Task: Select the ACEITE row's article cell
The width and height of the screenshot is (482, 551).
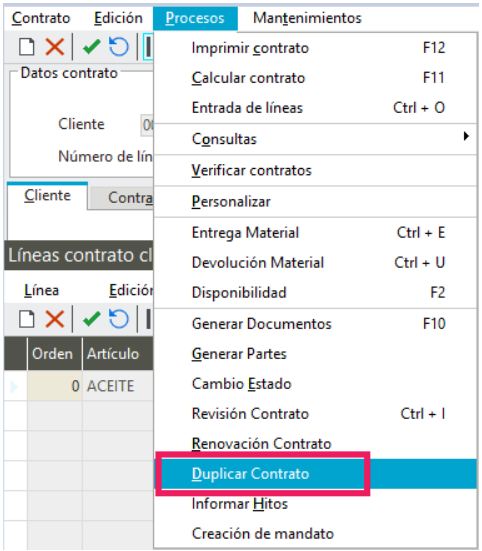Action: [118, 386]
